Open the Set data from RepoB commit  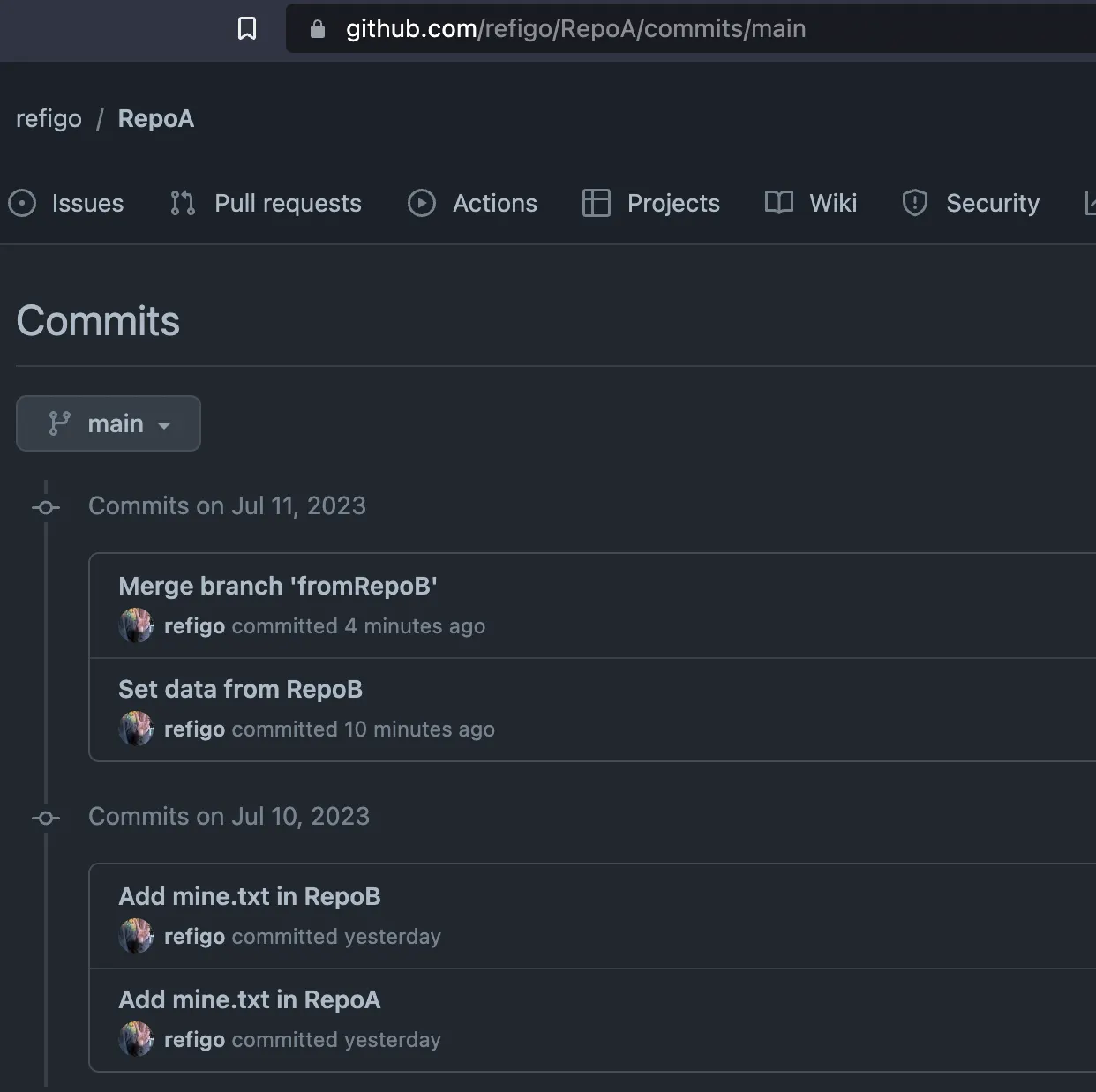click(x=240, y=690)
